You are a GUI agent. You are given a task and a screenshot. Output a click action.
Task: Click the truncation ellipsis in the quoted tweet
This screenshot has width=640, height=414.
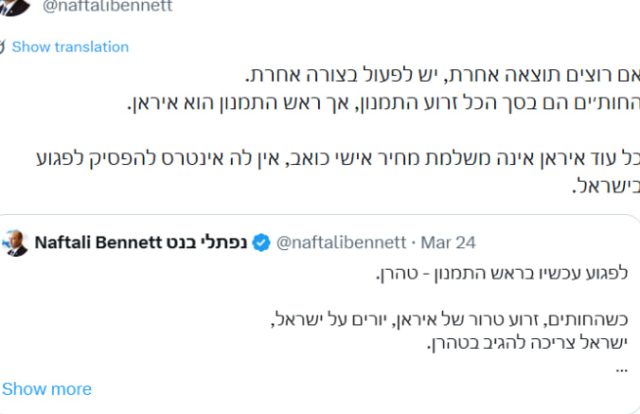point(619,366)
